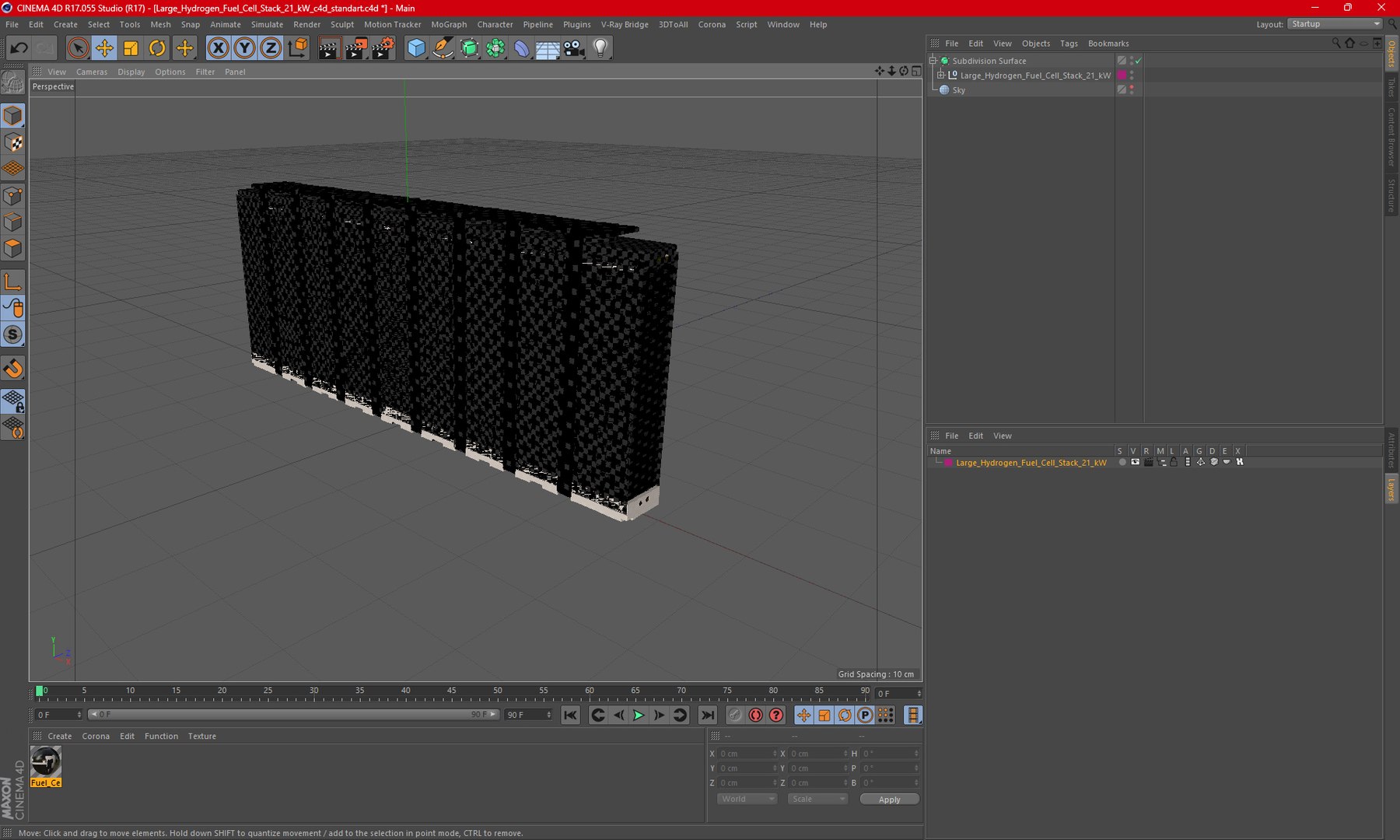Add a camera object
The height and width of the screenshot is (840, 1400).
tap(574, 48)
